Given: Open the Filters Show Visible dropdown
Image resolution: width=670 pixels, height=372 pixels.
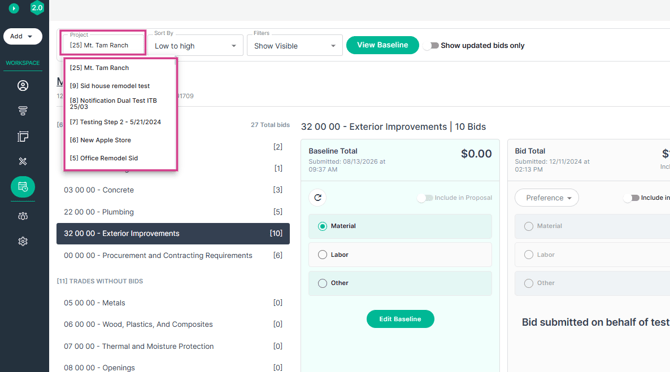Looking at the screenshot, I should coord(295,45).
